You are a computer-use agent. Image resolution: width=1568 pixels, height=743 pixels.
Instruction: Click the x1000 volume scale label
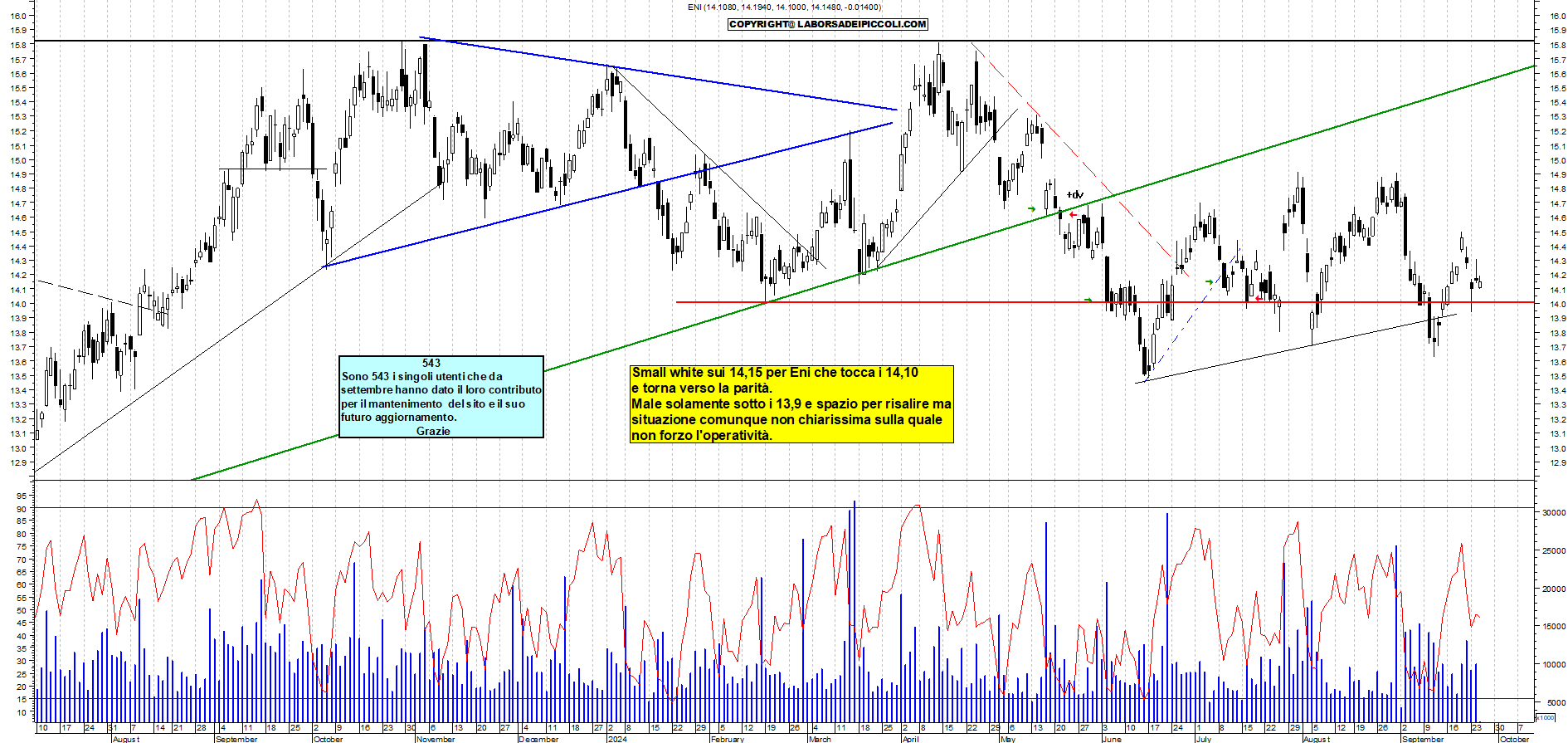click(x=1546, y=717)
